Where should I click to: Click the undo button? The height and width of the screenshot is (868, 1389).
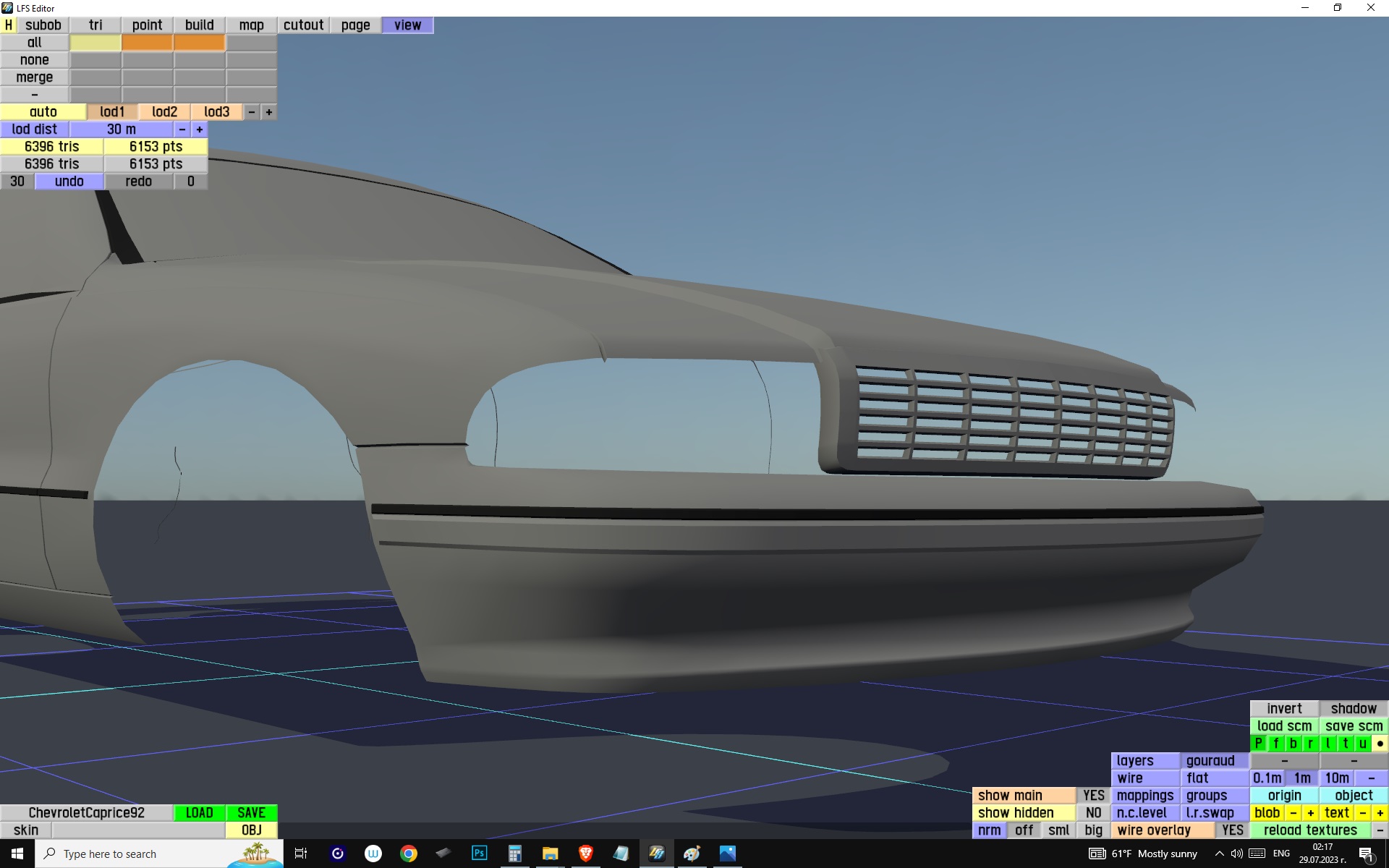pos(69,182)
